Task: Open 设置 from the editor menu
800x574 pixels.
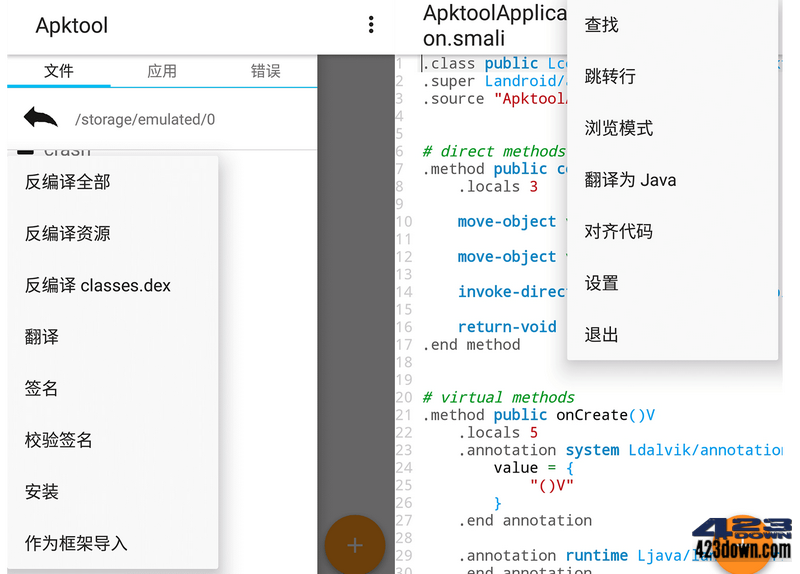Action: pos(602,283)
